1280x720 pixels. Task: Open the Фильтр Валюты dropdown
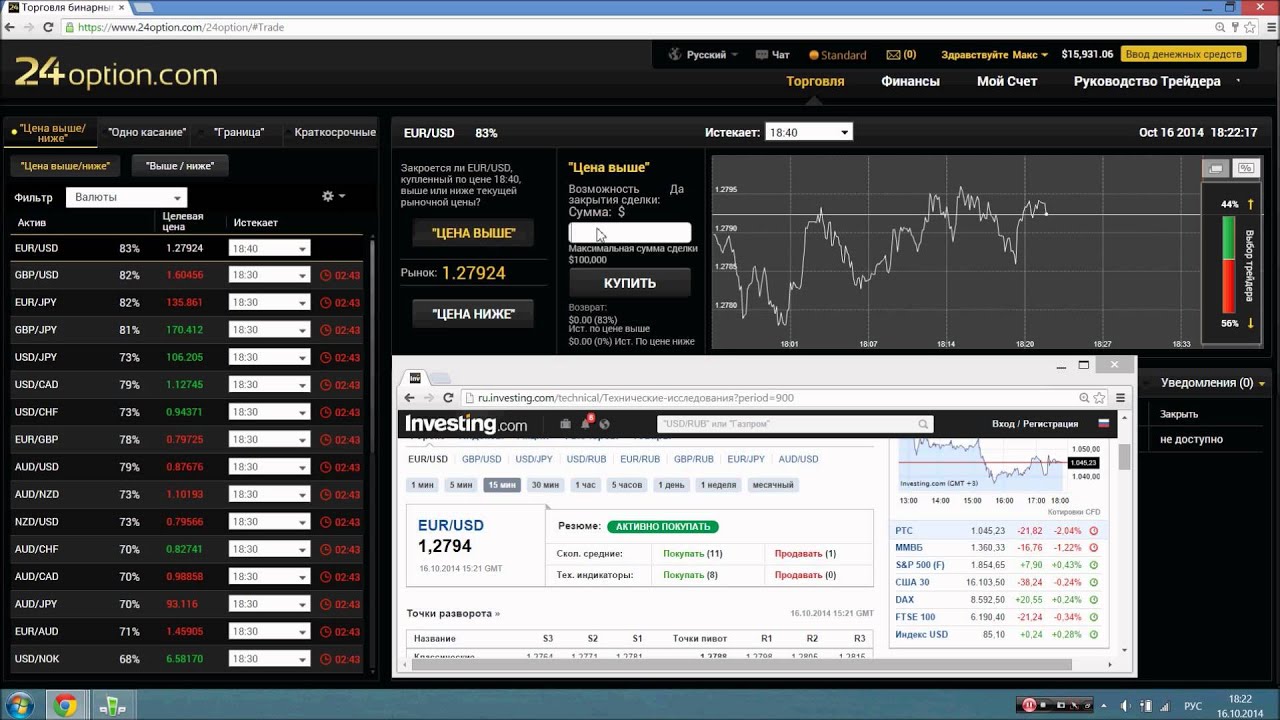click(126, 198)
